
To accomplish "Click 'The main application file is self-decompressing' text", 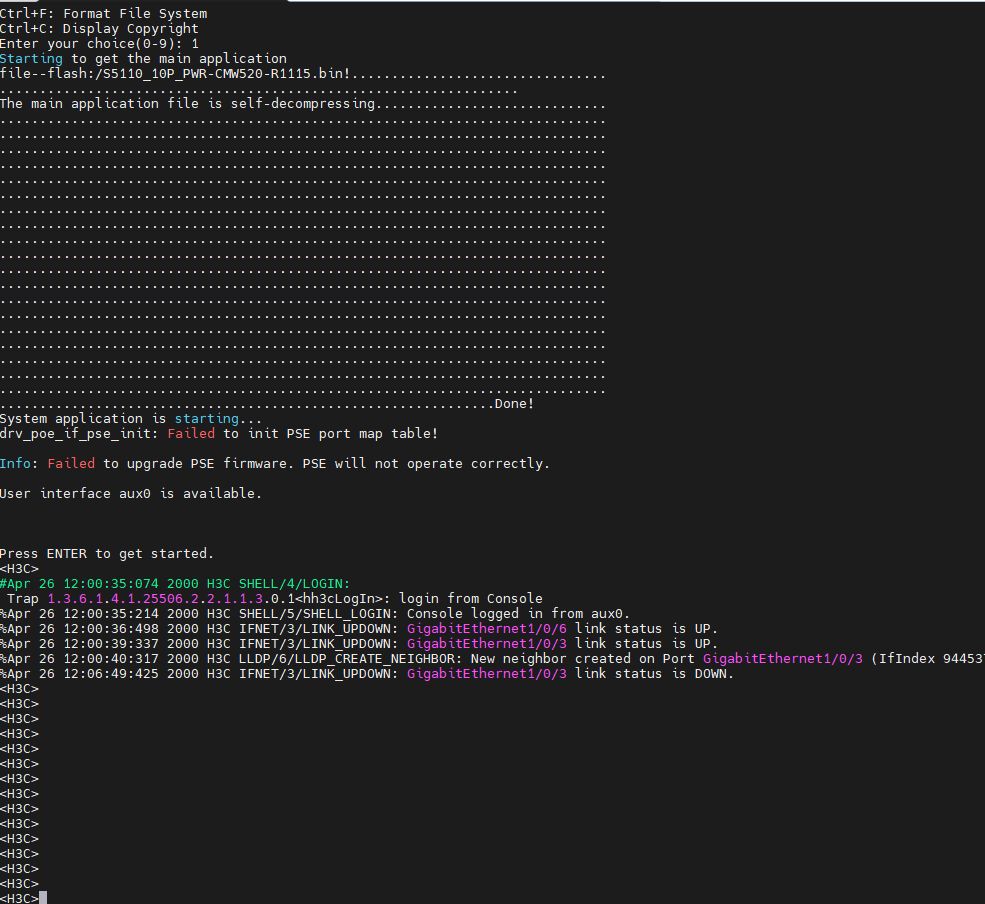I will 187,104.
